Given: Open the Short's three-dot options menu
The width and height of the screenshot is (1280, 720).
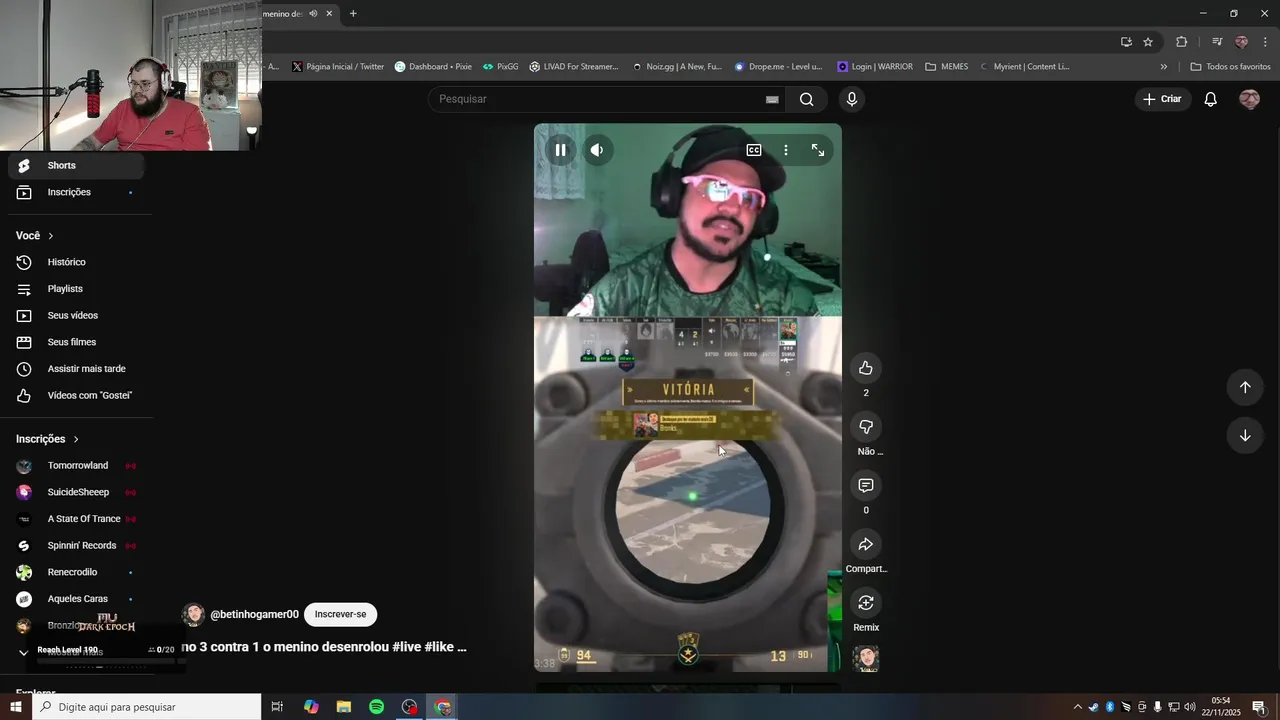Looking at the screenshot, I should 786,150.
